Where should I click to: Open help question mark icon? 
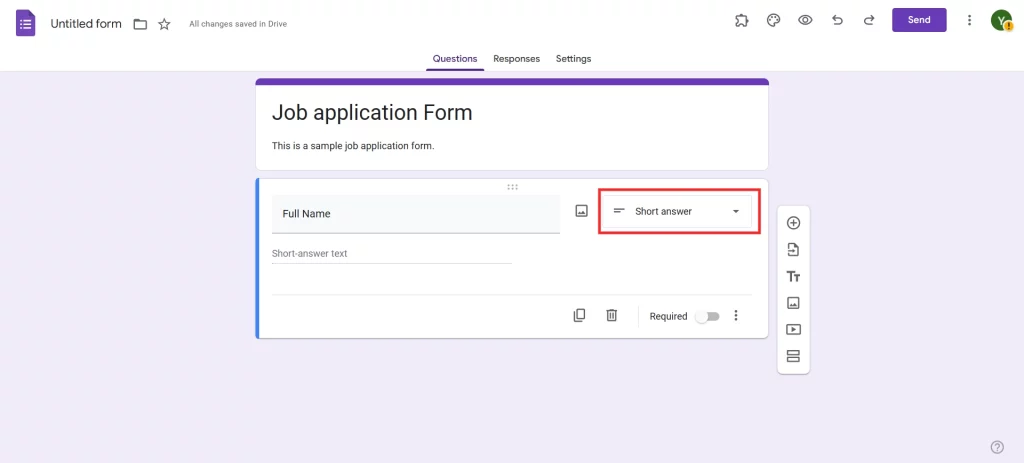(997, 447)
